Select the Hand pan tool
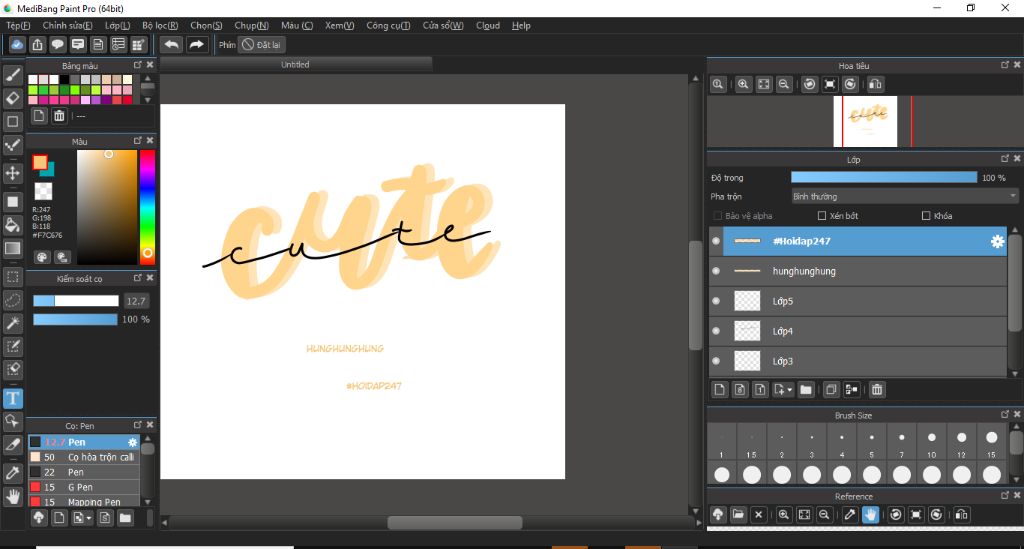 (x=13, y=496)
